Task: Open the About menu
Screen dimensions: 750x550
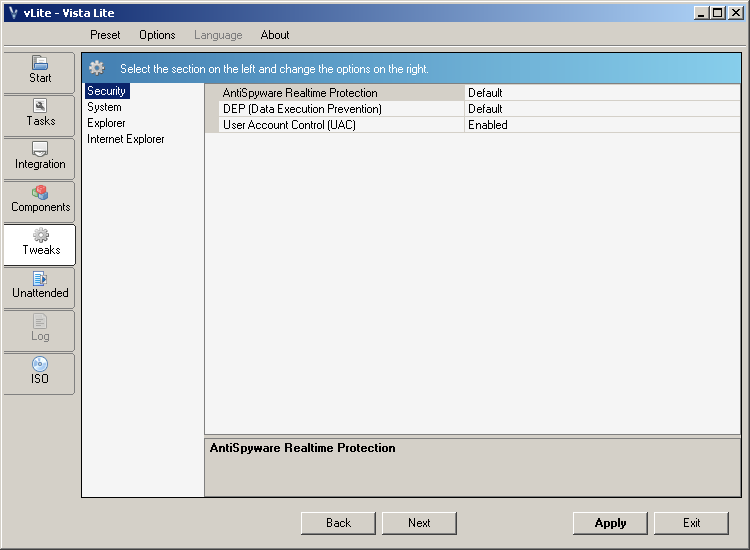Action: pos(275,35)
